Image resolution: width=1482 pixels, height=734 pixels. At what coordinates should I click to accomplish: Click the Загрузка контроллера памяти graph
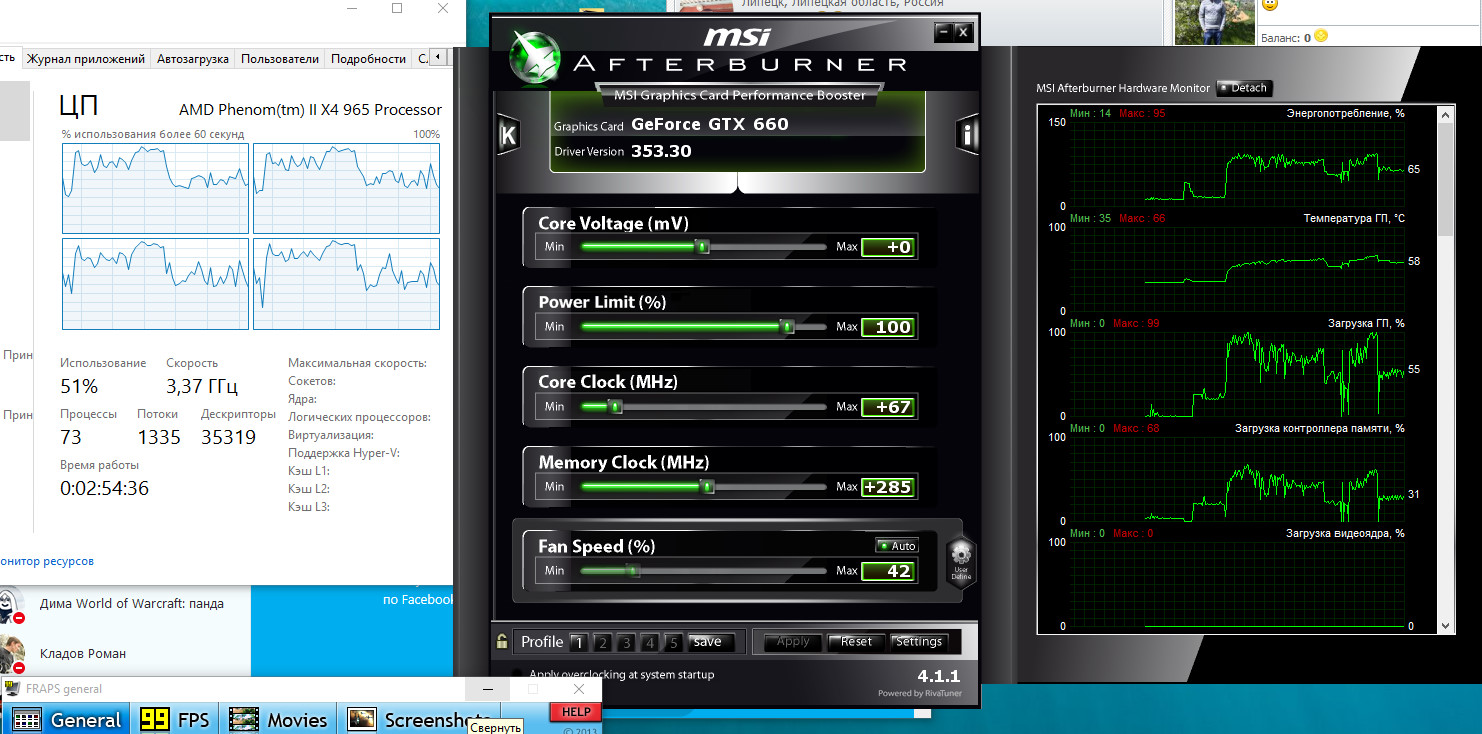pos(1238,479)
